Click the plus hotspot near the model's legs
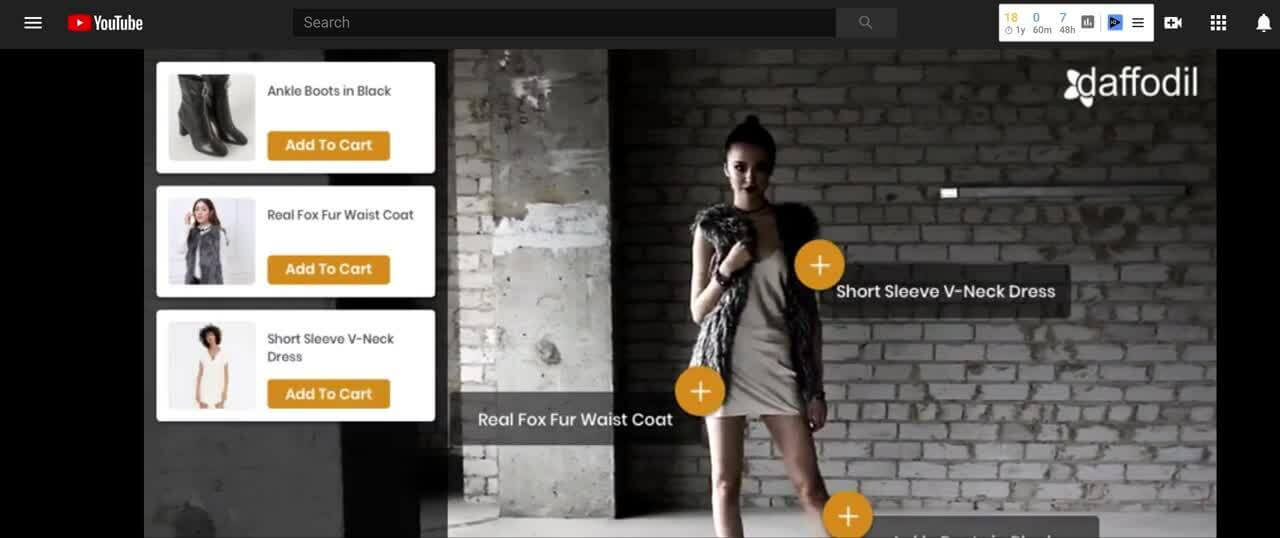The height and width of the screenshot is (538, 1280). 848,516
